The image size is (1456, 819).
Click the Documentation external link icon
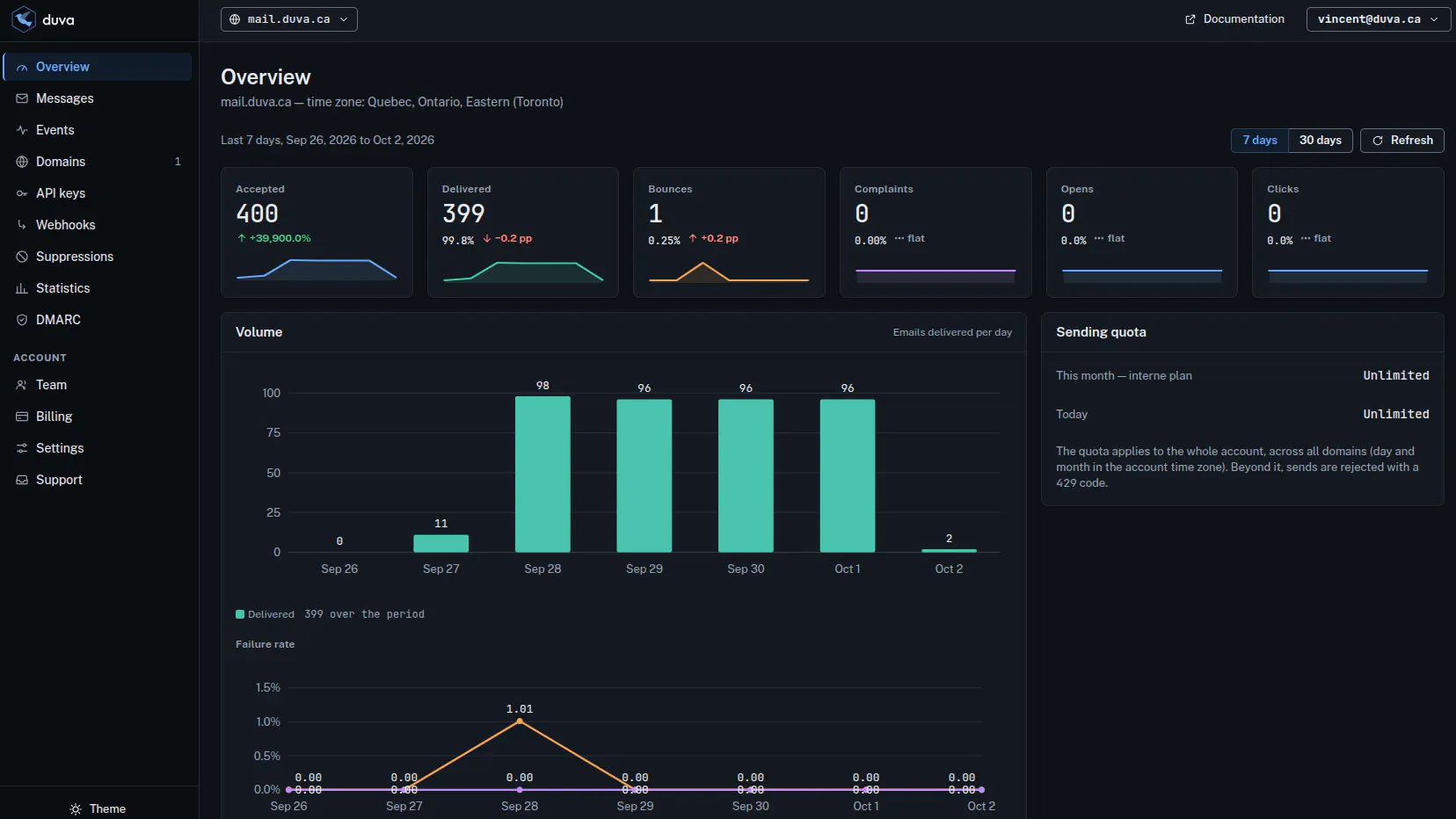(1190, 19)
